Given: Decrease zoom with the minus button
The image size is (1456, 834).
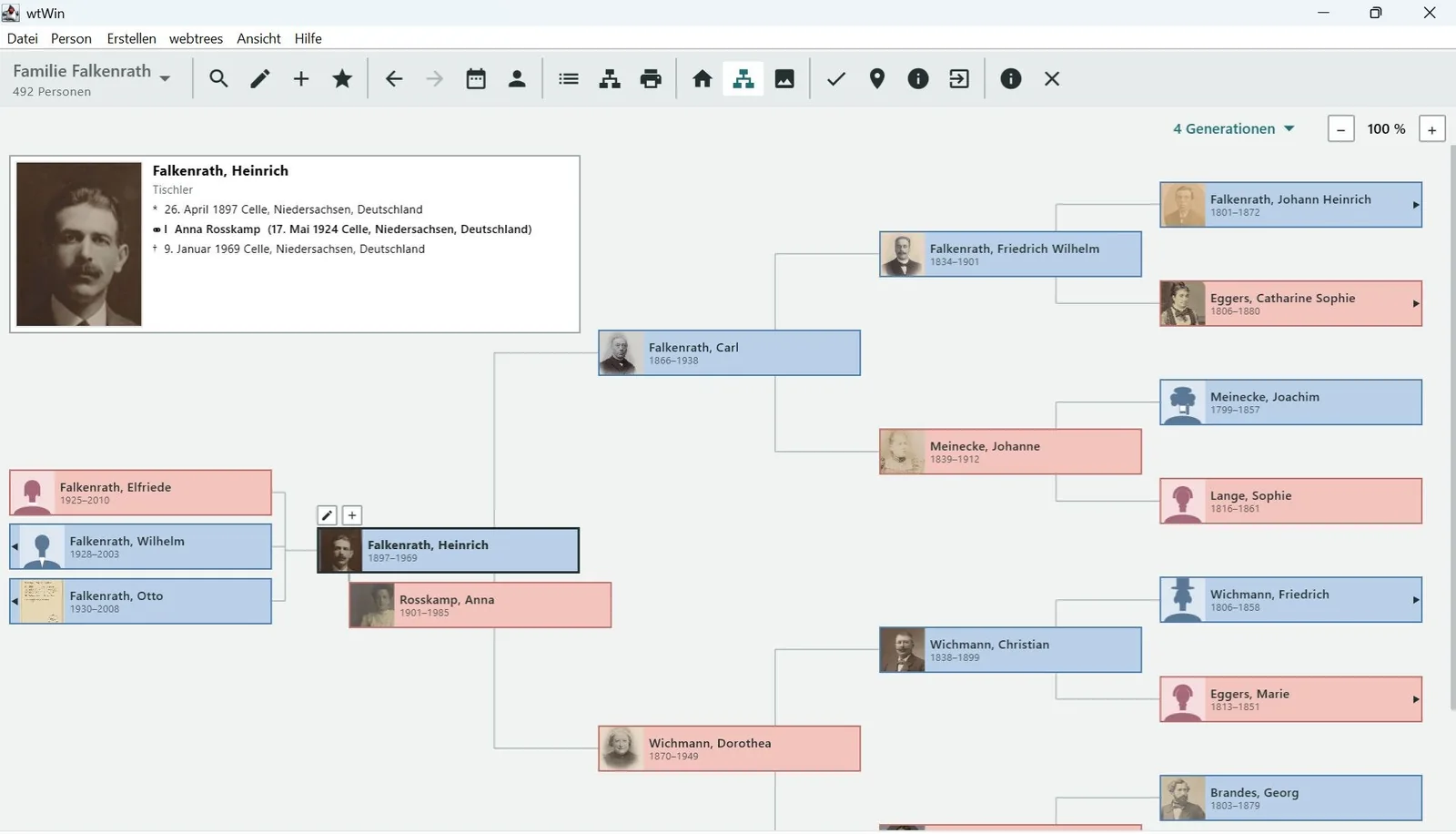Looking at the screenshot, I should (x=1340, y=129).
